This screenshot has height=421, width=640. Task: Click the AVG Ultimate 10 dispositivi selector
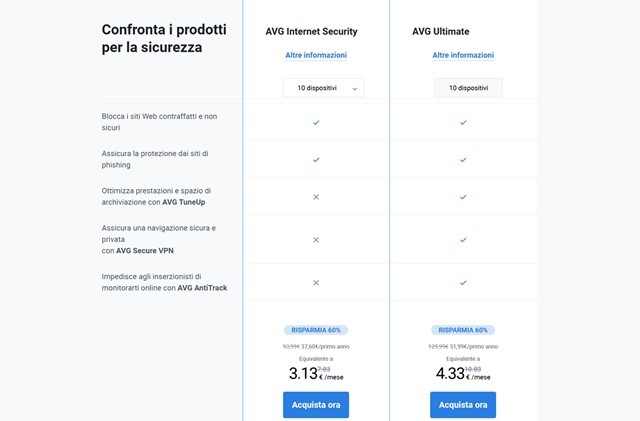[468, 88]
